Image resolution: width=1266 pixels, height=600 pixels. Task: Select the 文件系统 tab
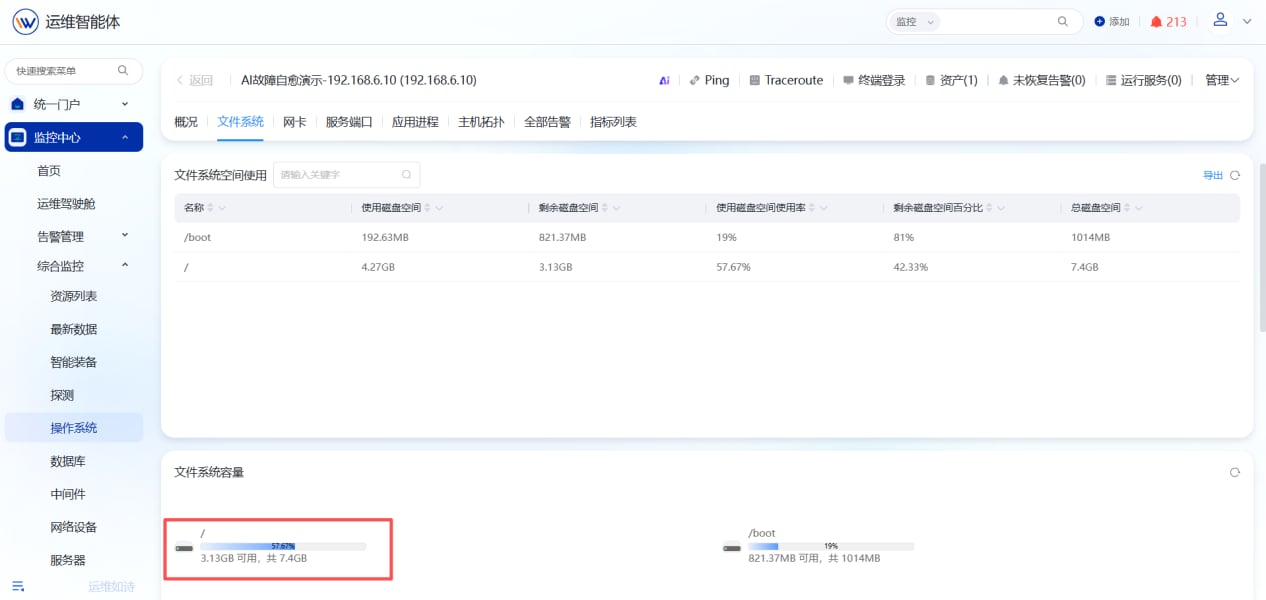point(241,122)
